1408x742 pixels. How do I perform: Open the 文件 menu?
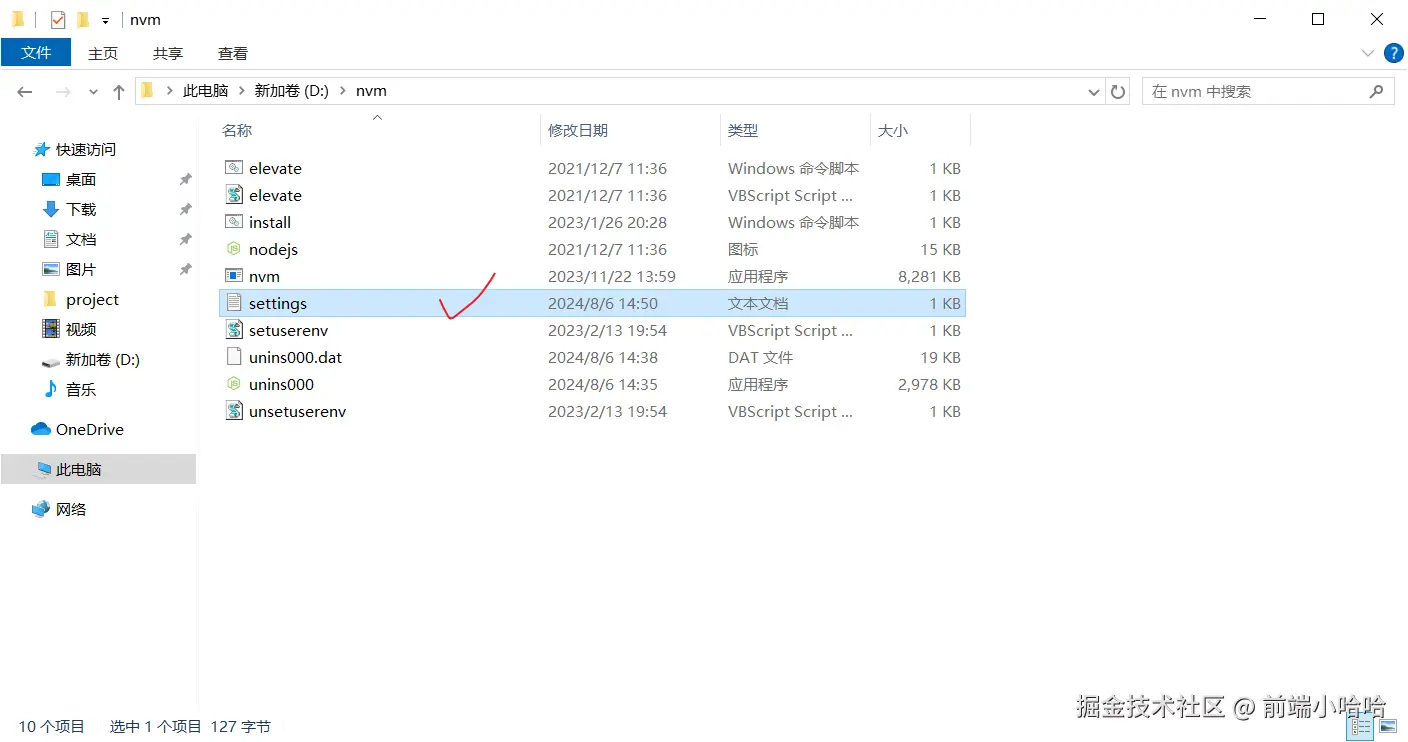pyautogui.click(x=37, y=53)
